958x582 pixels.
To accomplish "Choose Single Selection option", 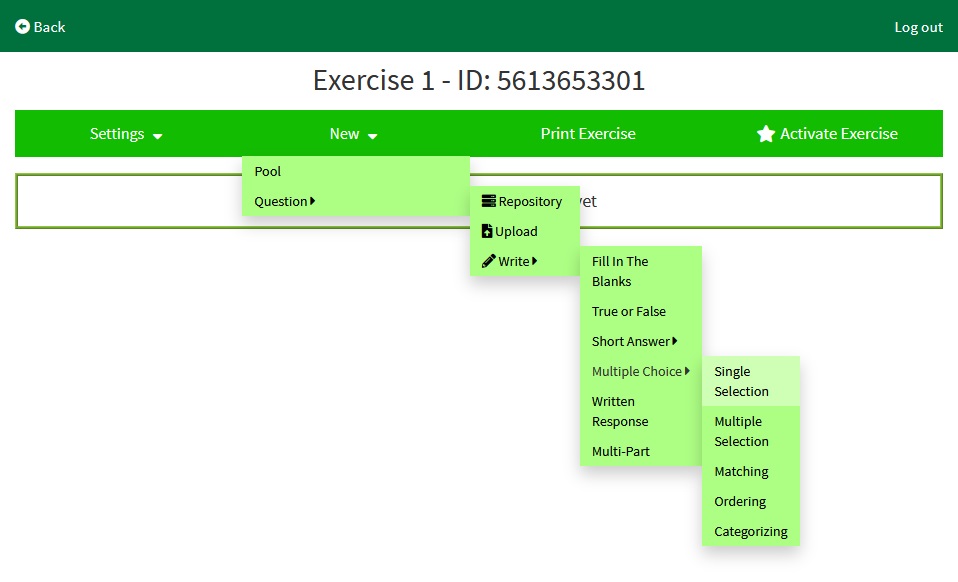I will pyautogui.click(x=741, y=381).
